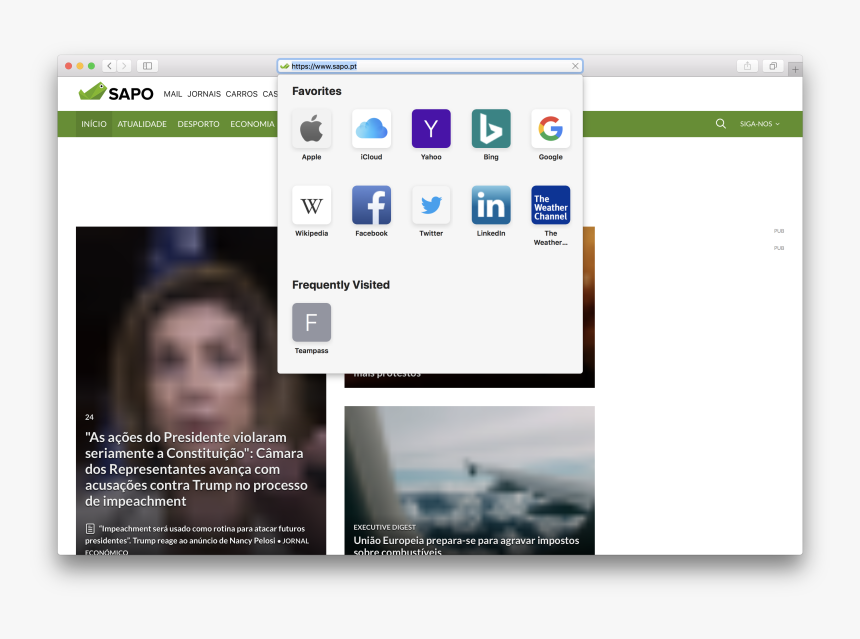
Task: Click the Yahoo favorite icon
Action: tap(431, 129)
